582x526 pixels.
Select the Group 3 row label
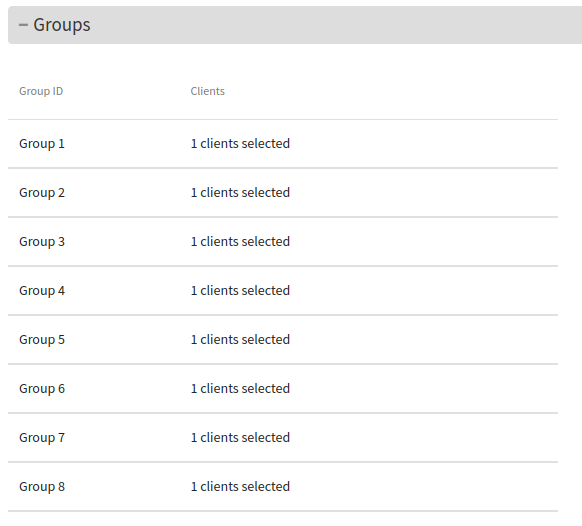pos(42,242)
